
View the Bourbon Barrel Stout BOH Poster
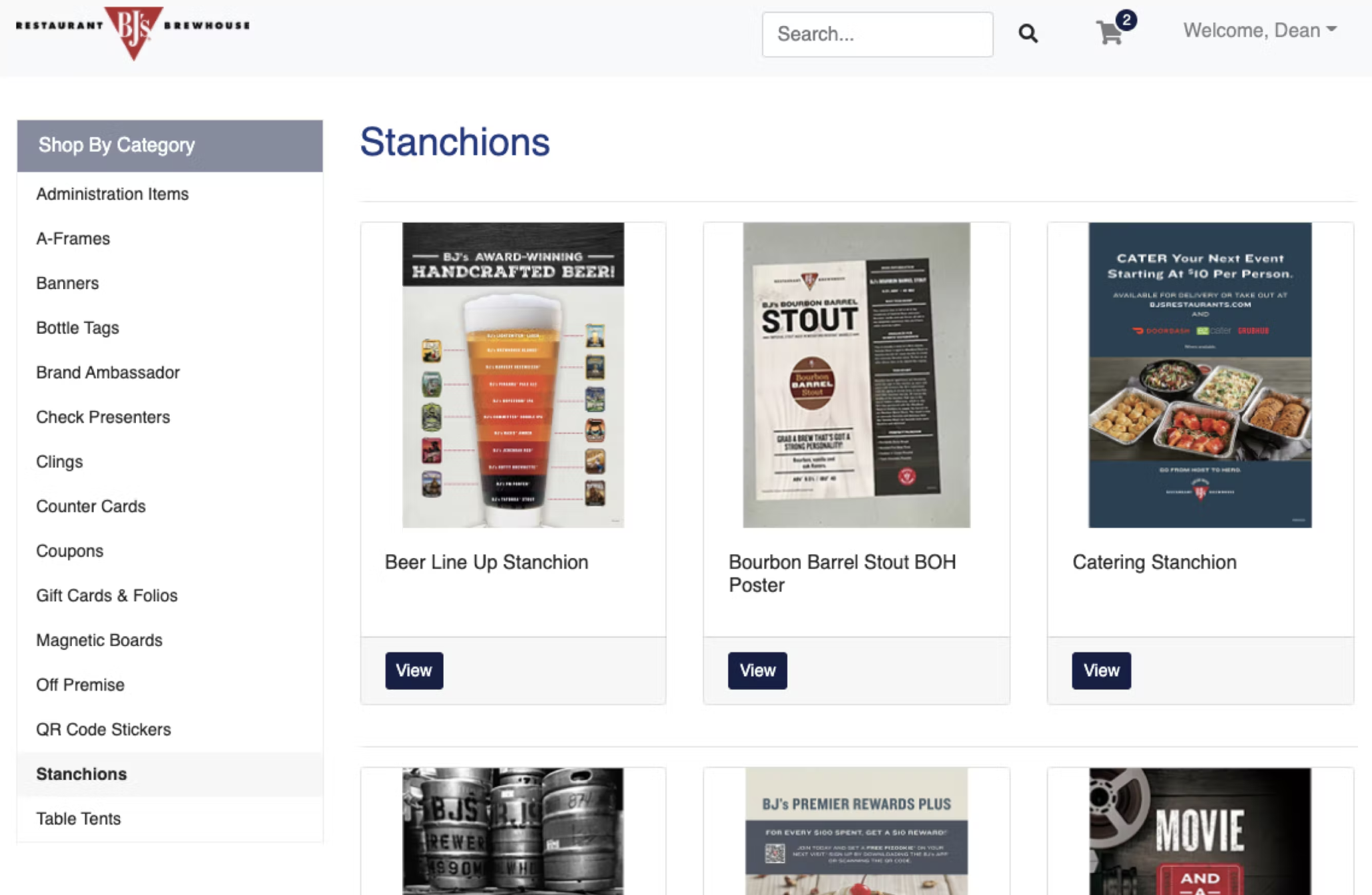tap(757, 670)
